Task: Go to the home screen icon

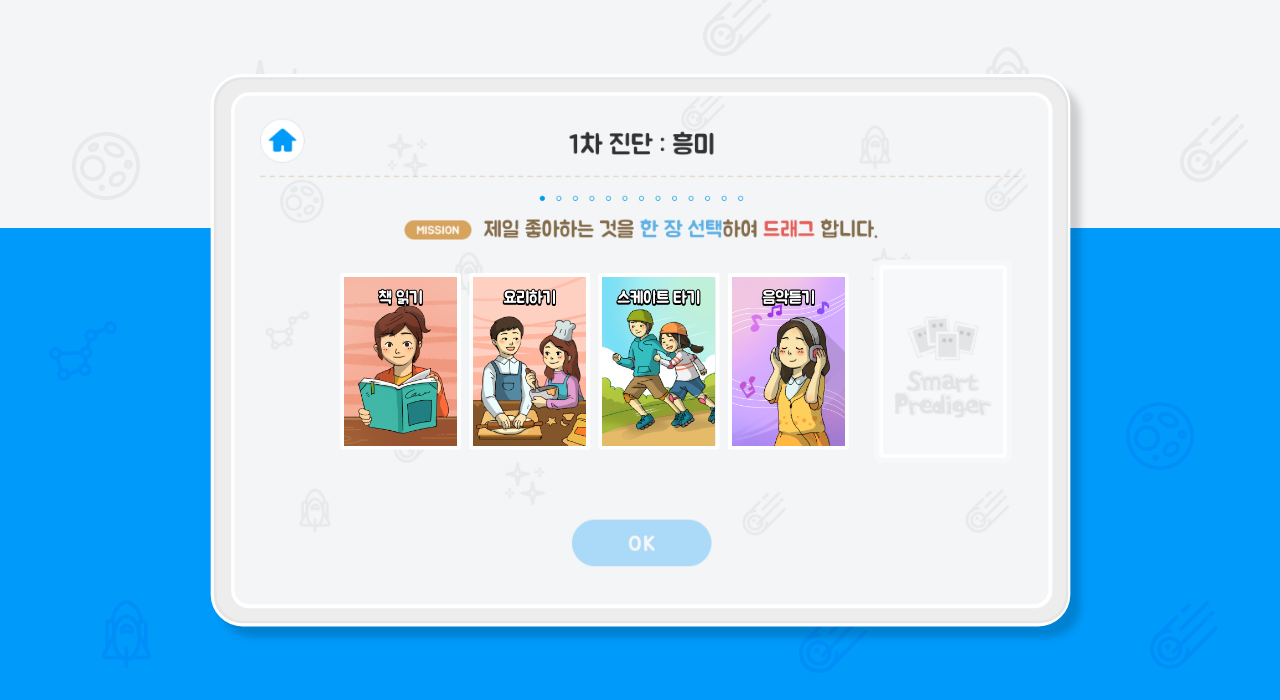Action: [x=282, y=141]
